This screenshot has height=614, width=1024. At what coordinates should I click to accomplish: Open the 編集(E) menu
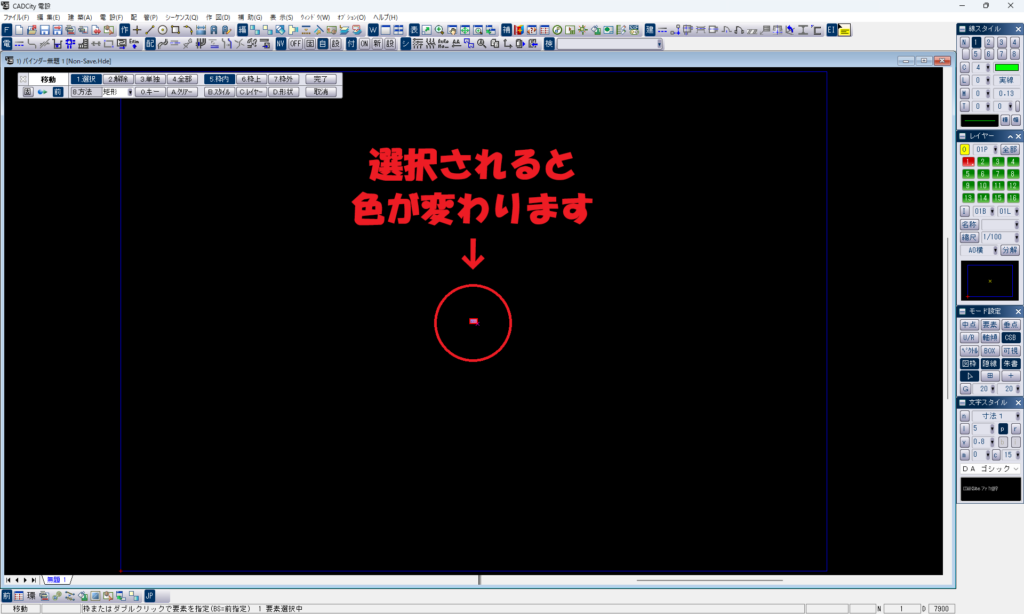(48, 18)
